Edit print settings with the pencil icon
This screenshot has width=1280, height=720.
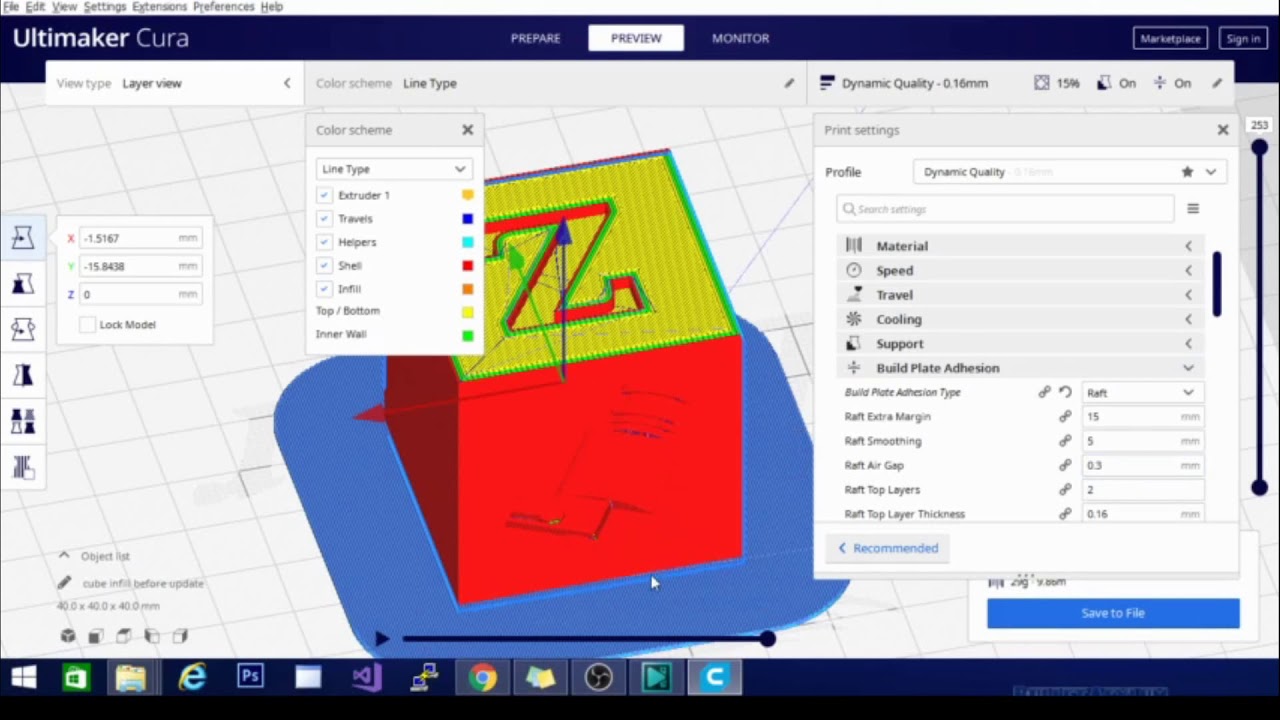(x=1217, y=83)
